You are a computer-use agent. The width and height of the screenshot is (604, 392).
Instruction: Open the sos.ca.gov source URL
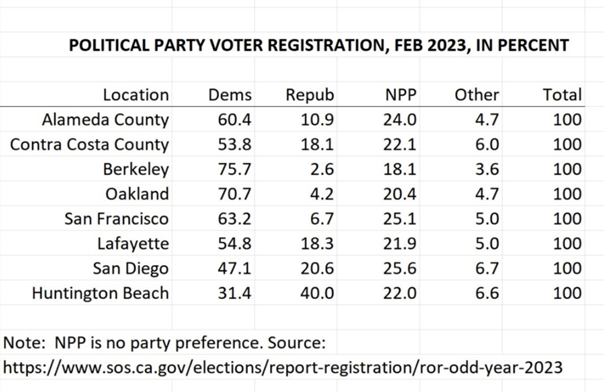[x=283, y=367]
